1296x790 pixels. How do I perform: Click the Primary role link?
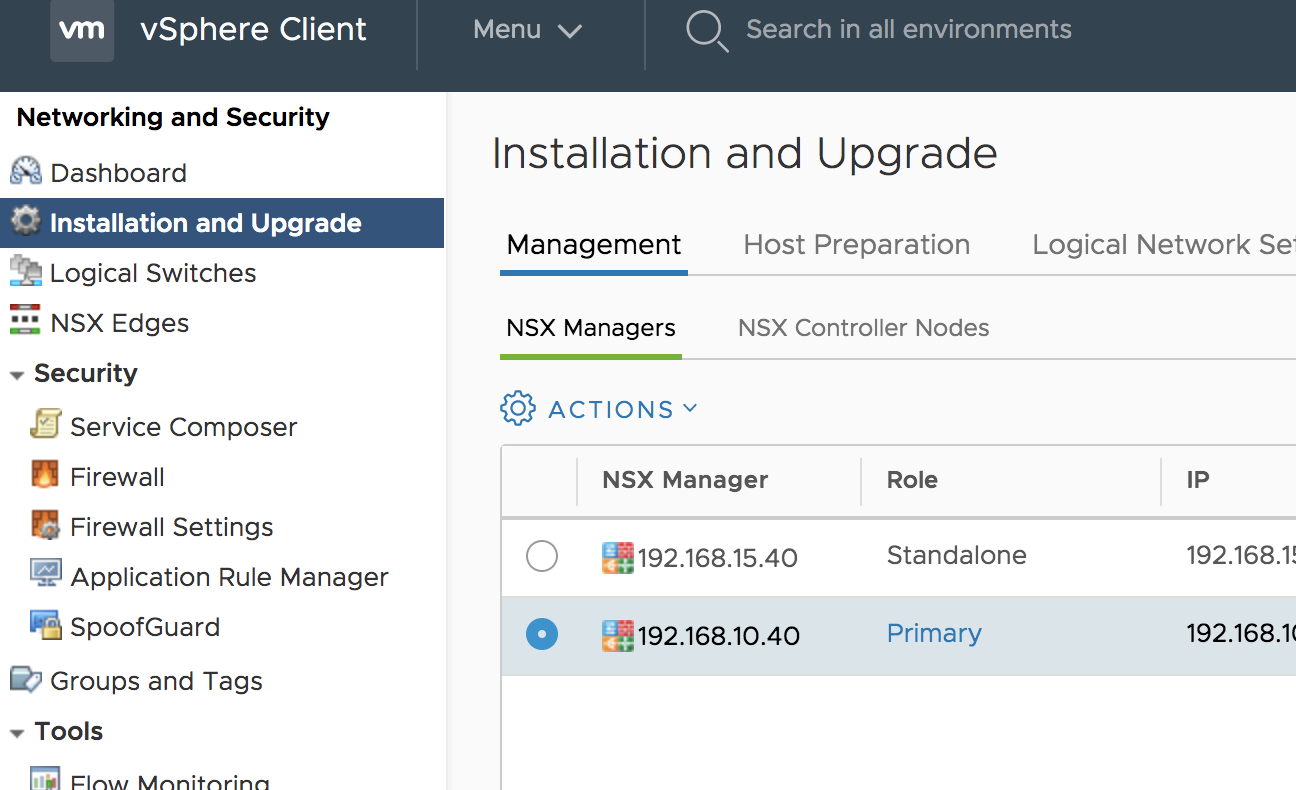(933, 633)
